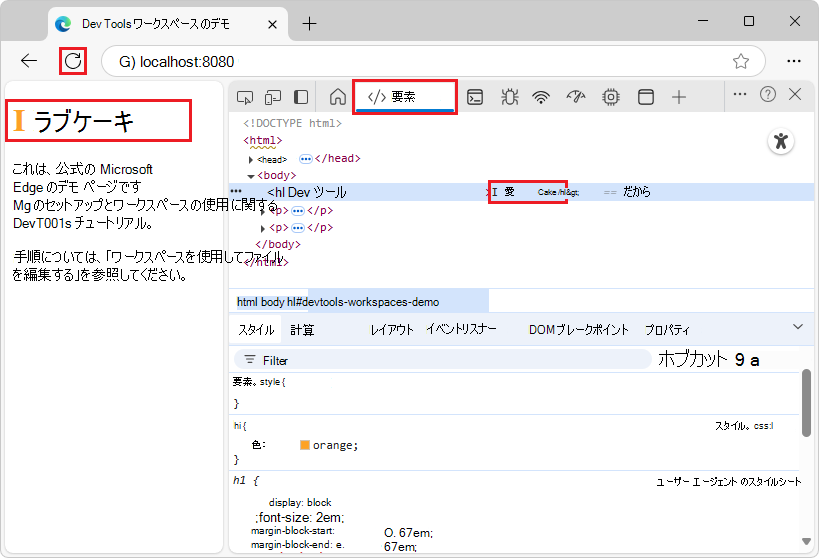This screenshot has width=819, height=558.
Task: Open the DevTools Welcome home tab
Action: [x=337, y=97]
